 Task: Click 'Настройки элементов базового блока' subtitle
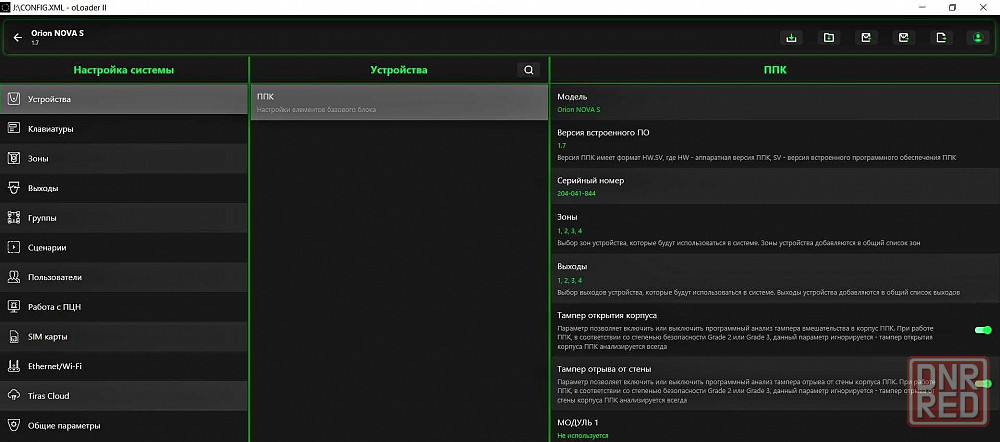pyautogui.click(x=316, y=110)
